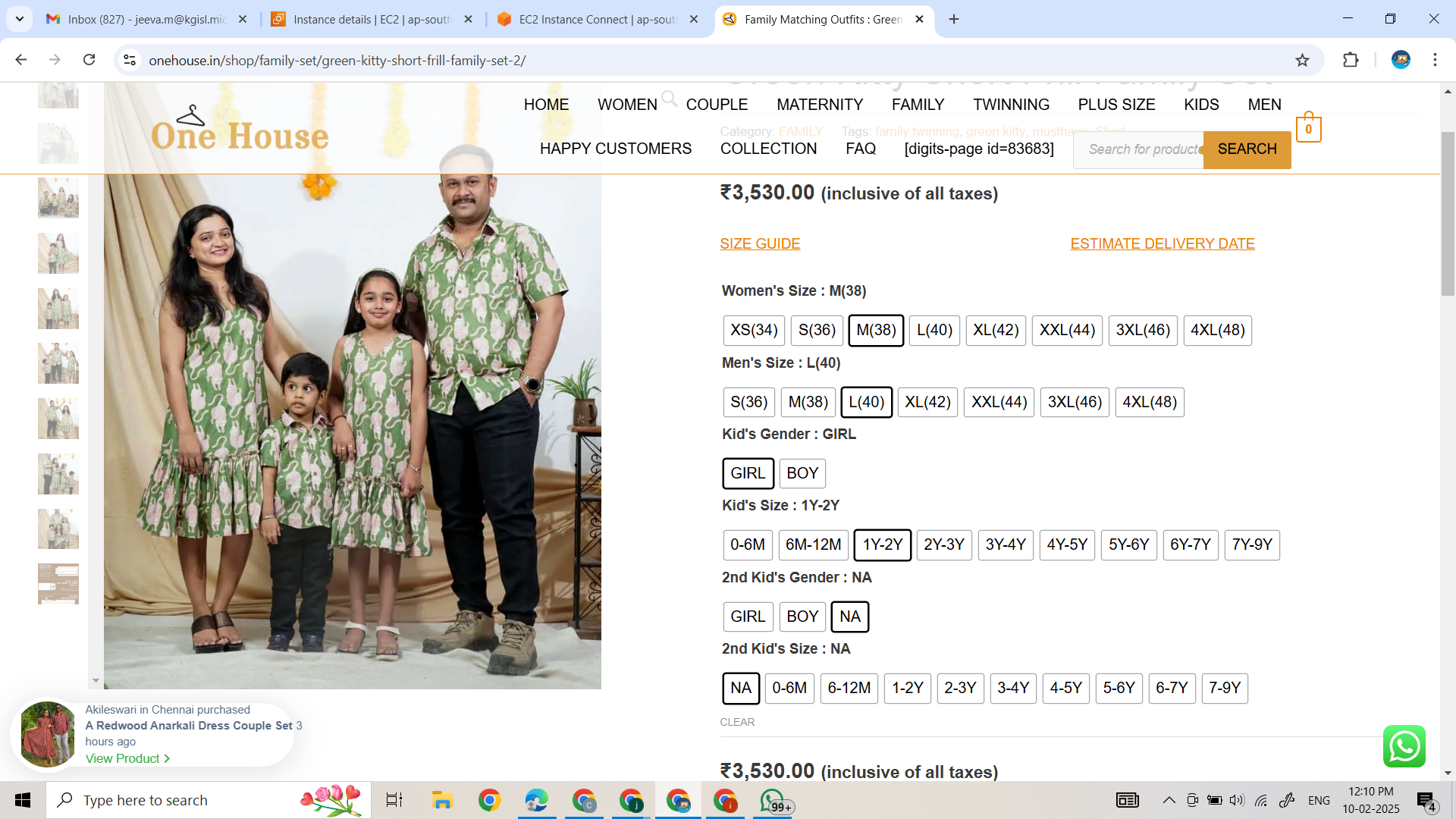
Task: Click the orange SEARCH button
Action: [1247, 149]
